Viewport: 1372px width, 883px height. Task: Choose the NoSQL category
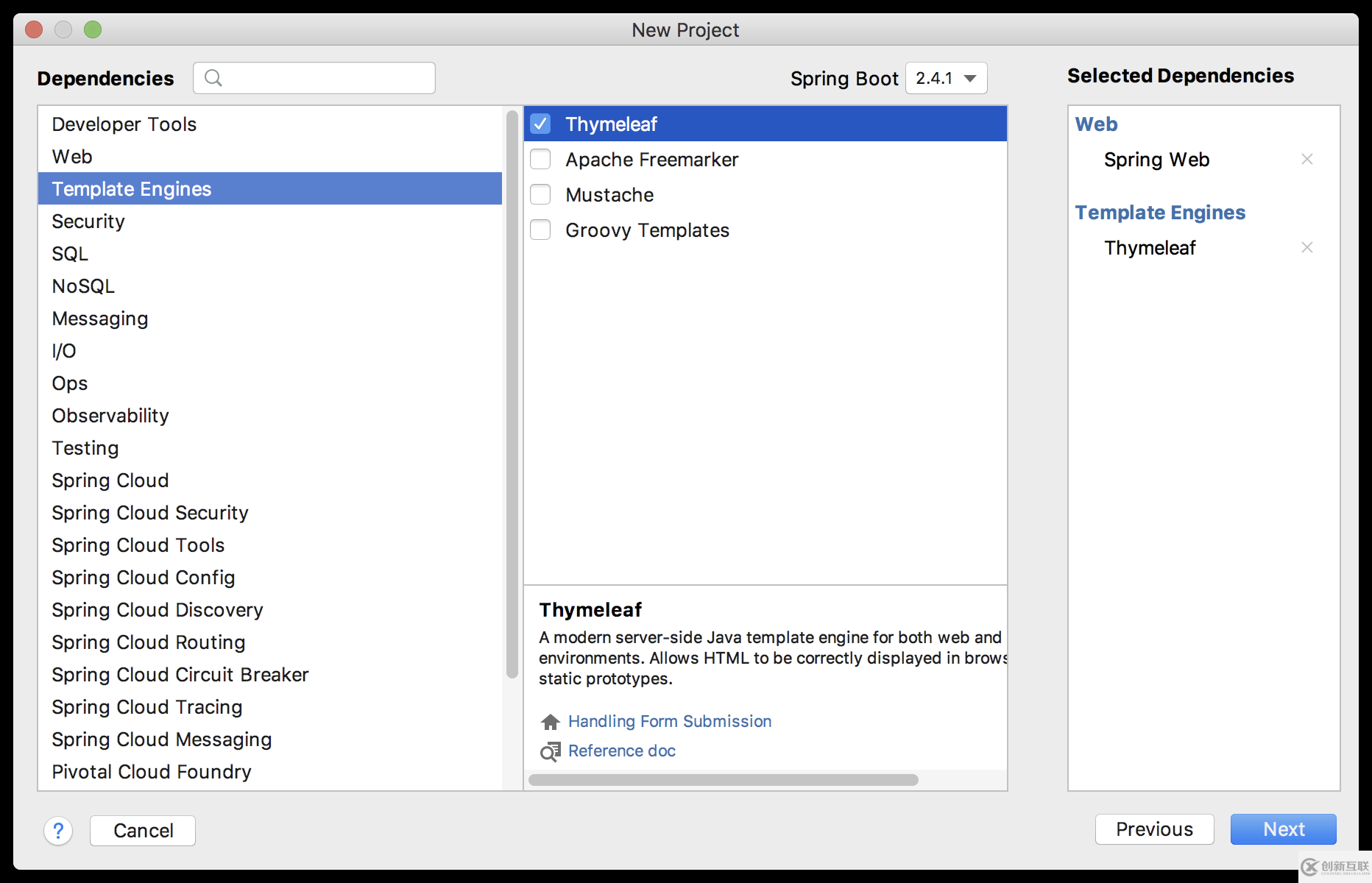pyautogui.click(x=270, y=286)
